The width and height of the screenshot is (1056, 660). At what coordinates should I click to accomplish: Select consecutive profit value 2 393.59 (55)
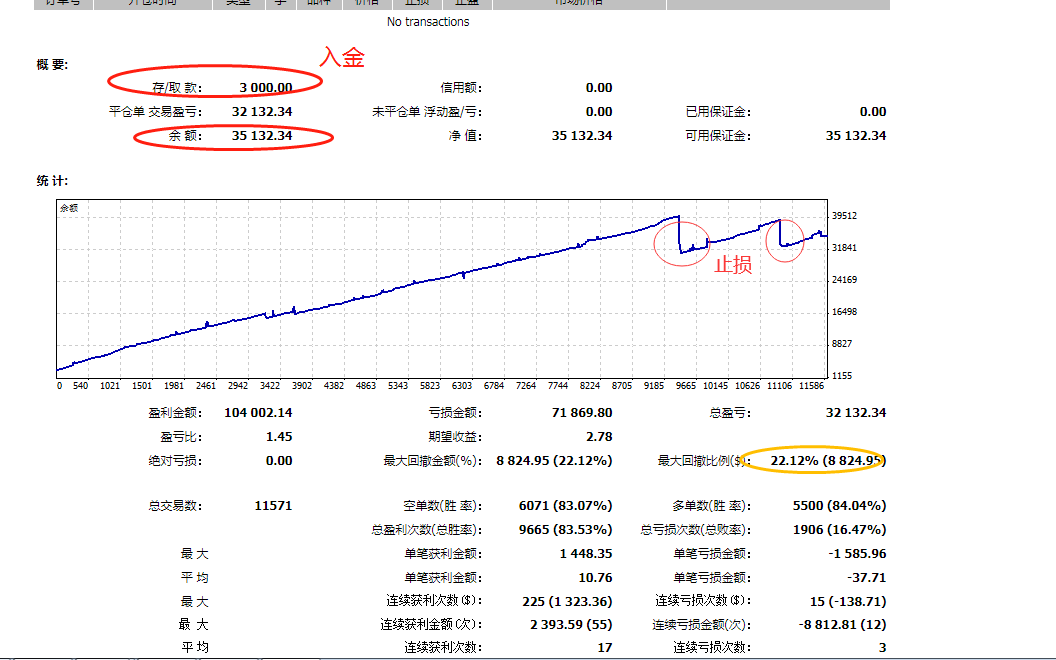tap(571, 625)
